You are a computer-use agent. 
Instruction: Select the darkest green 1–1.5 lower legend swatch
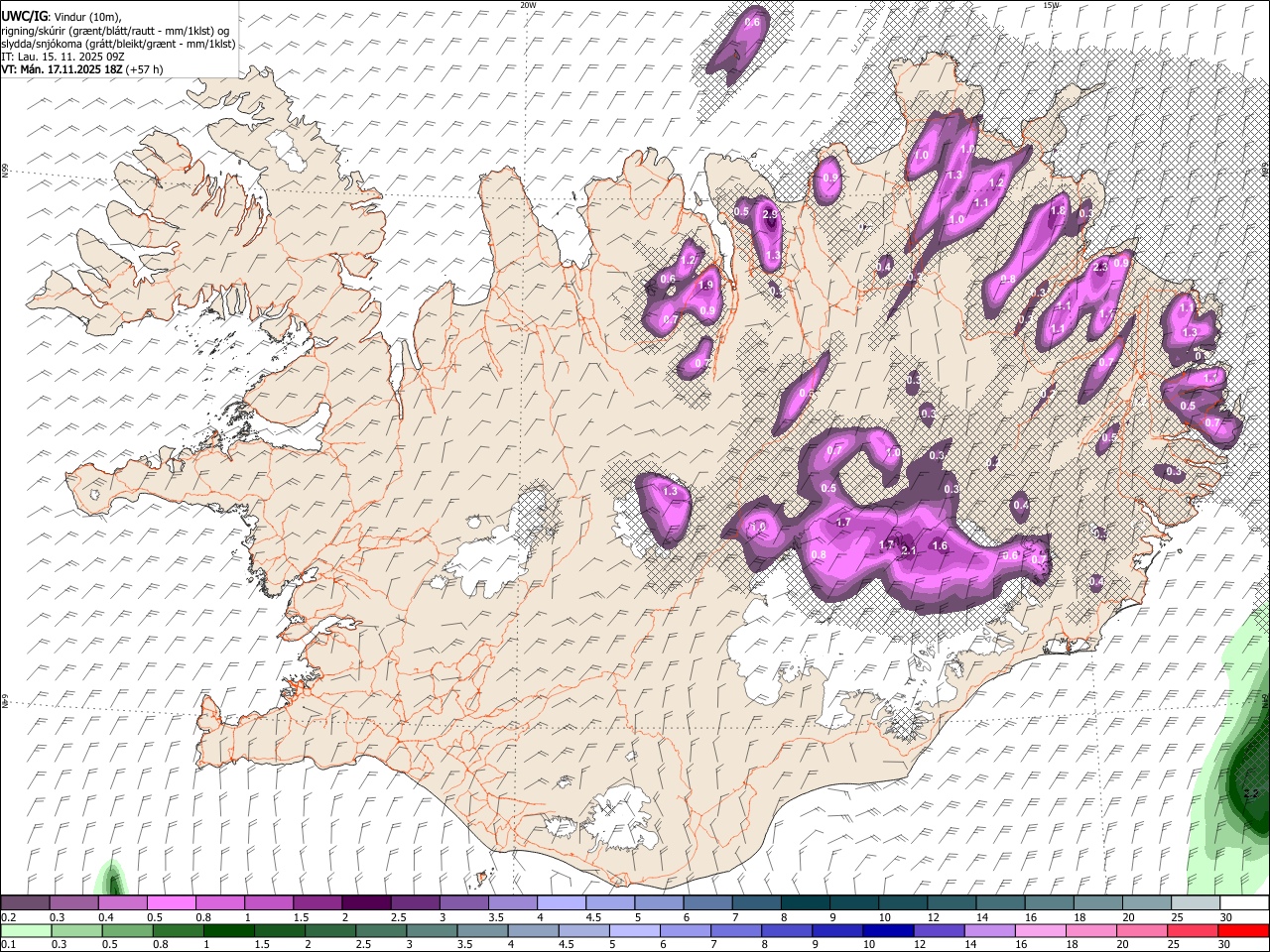tap(228, 930)
